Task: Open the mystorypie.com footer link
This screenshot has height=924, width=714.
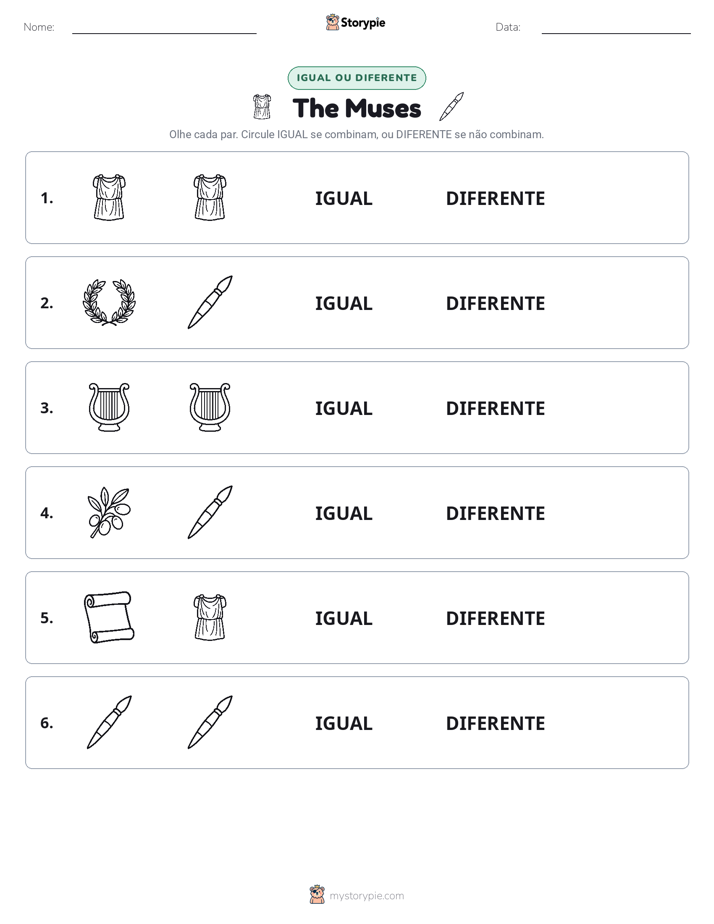Action: (366, 896)
